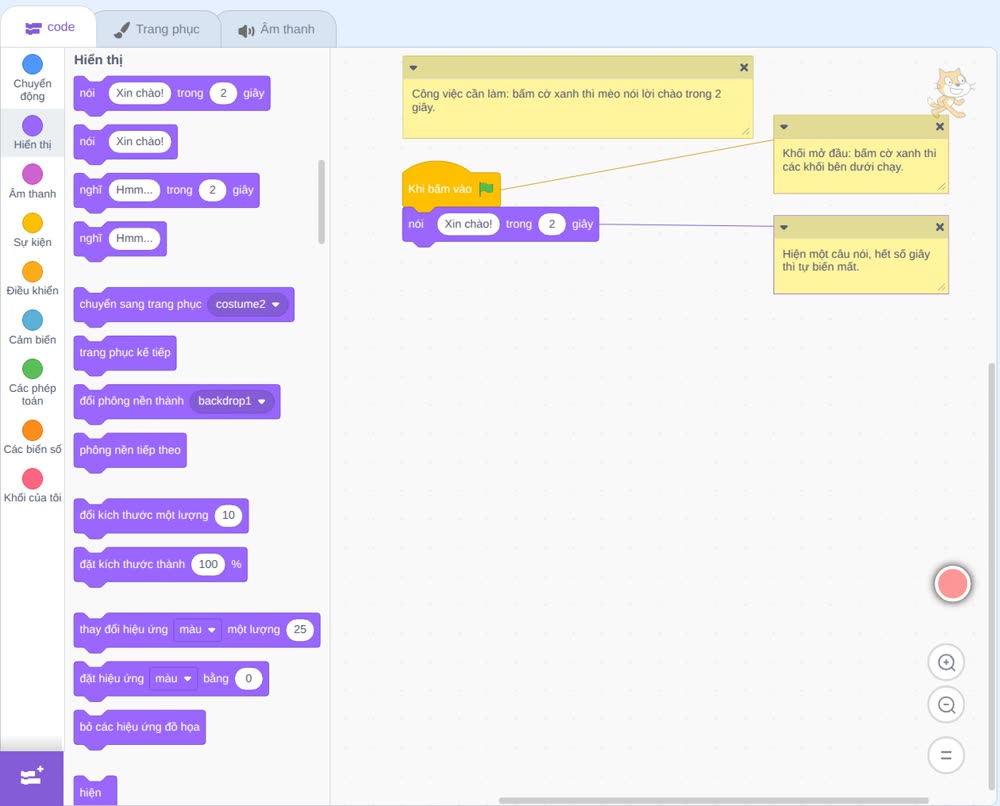Collapse the 'Công việc cần làm' comment
The width and height of the screenshot is (1000, 806).
[x=413, y=68]
